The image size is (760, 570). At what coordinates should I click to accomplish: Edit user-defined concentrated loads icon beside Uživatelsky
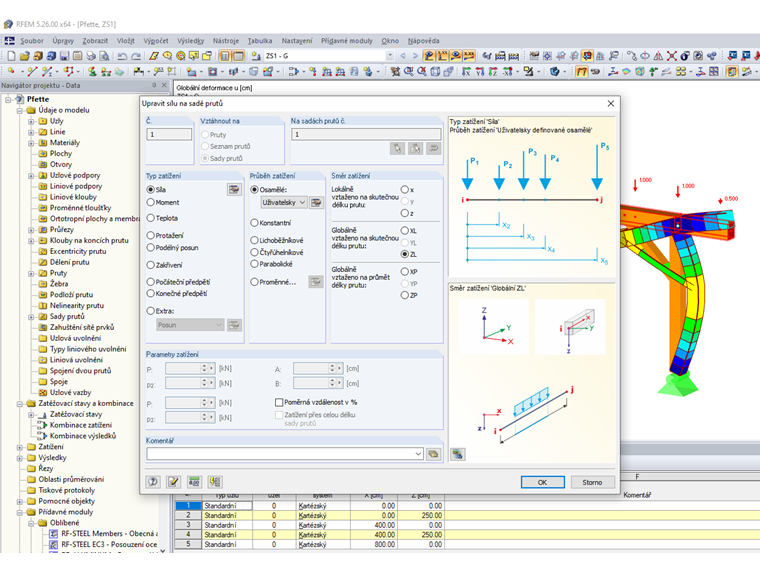[x=316, y=203]
